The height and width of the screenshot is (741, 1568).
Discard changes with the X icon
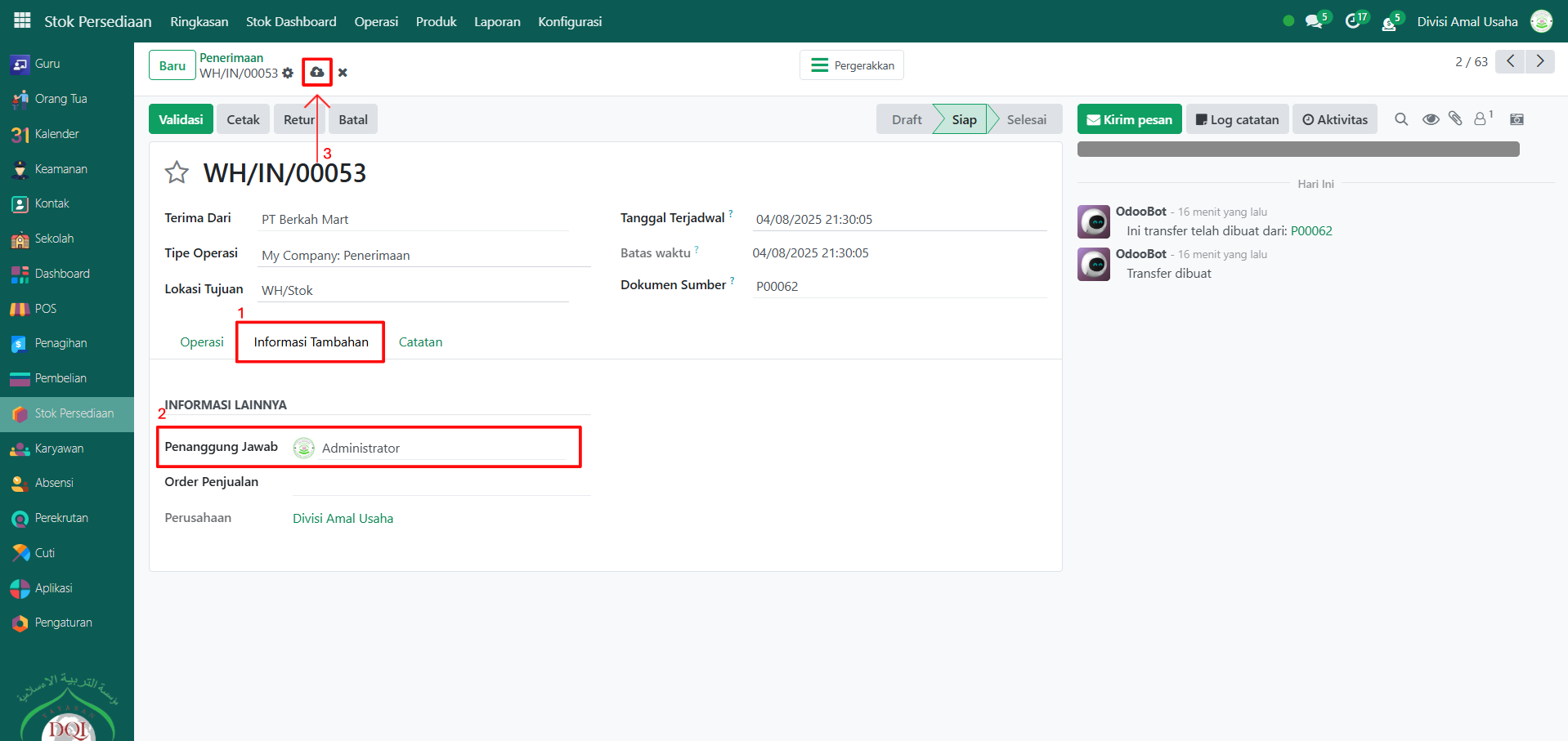point(343,73)
